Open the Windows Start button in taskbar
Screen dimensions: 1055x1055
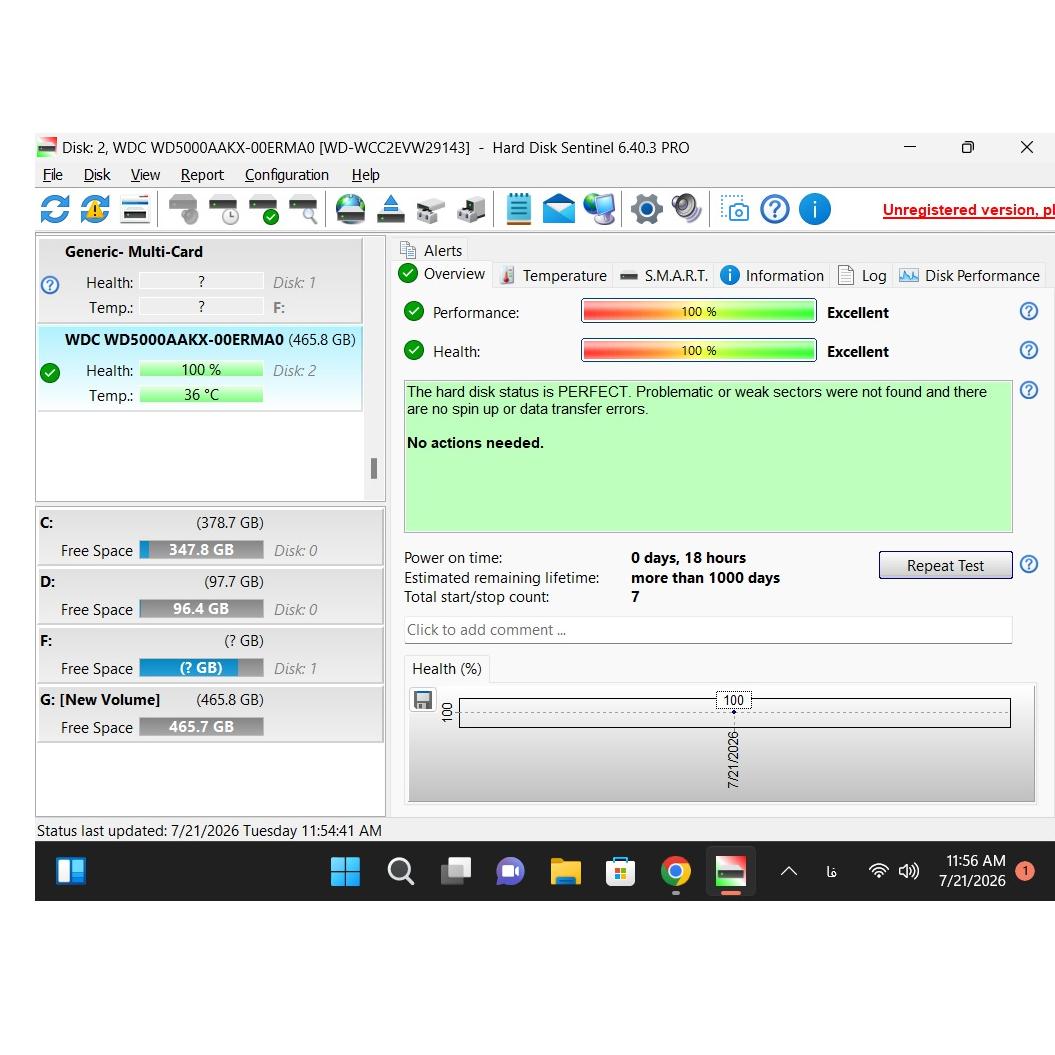[x=345, y=871]
